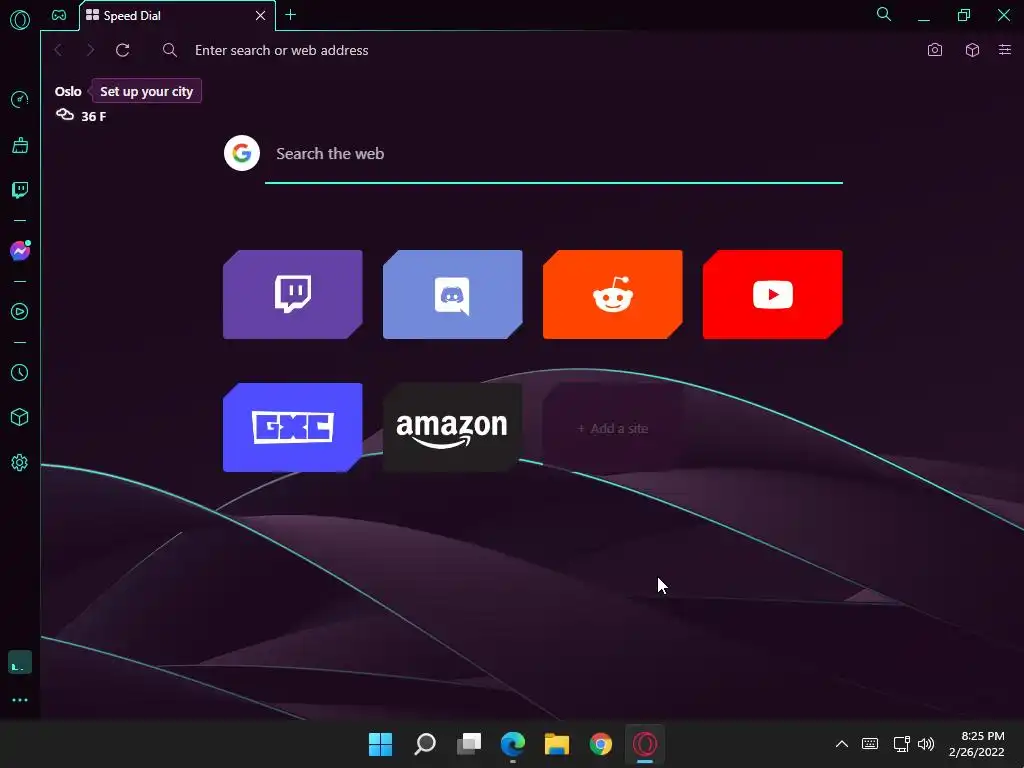Click the address bar search field

coord(536,50)
